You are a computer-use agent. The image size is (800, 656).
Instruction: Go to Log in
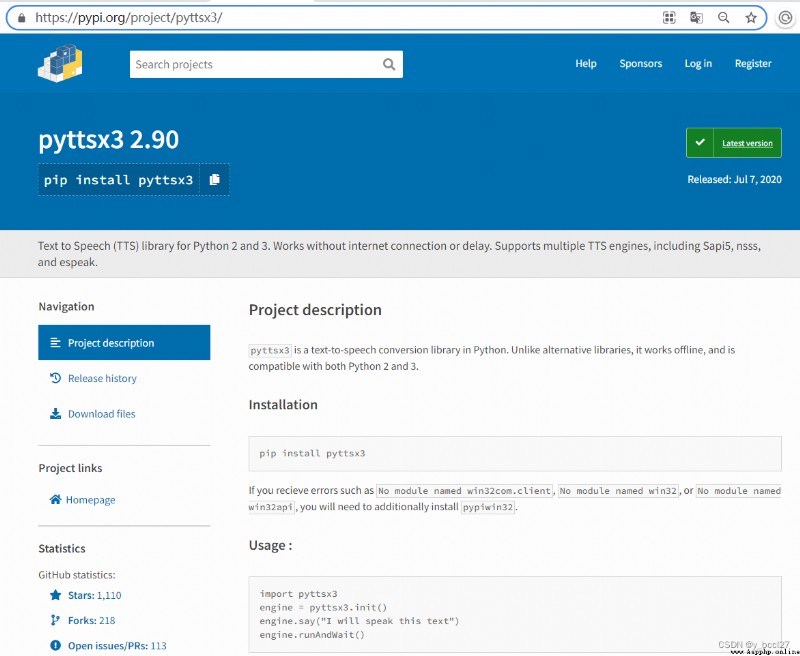click(698, 64)
